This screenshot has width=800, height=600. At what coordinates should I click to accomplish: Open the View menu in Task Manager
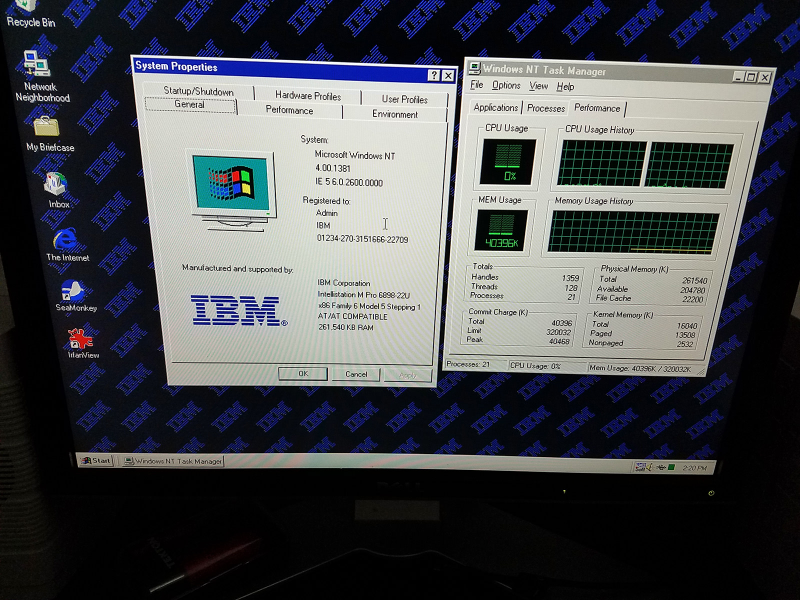point(538,86)
